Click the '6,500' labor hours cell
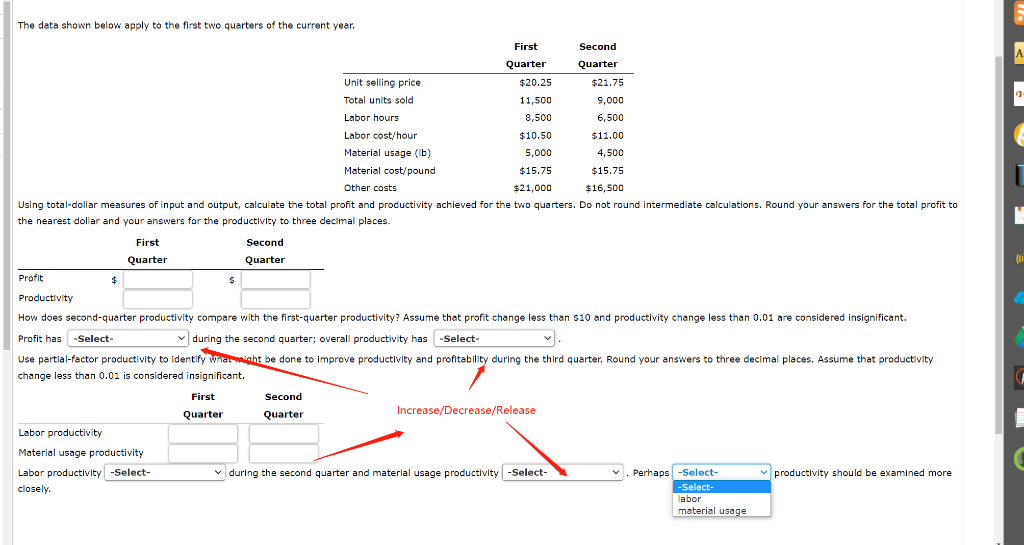1024x545 pixels. (x=611, y=117)
